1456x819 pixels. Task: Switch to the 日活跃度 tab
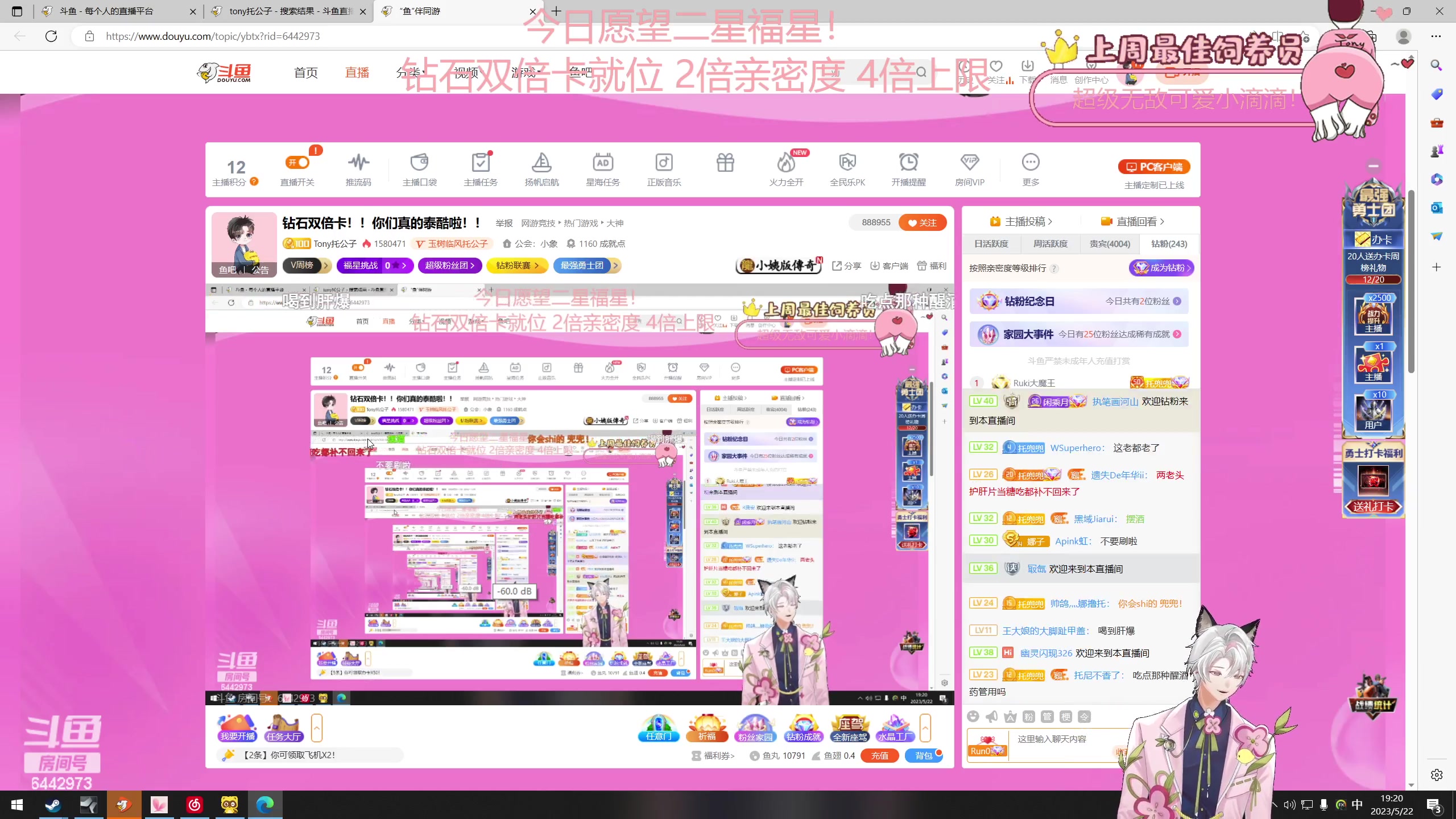tap(991, 243)
